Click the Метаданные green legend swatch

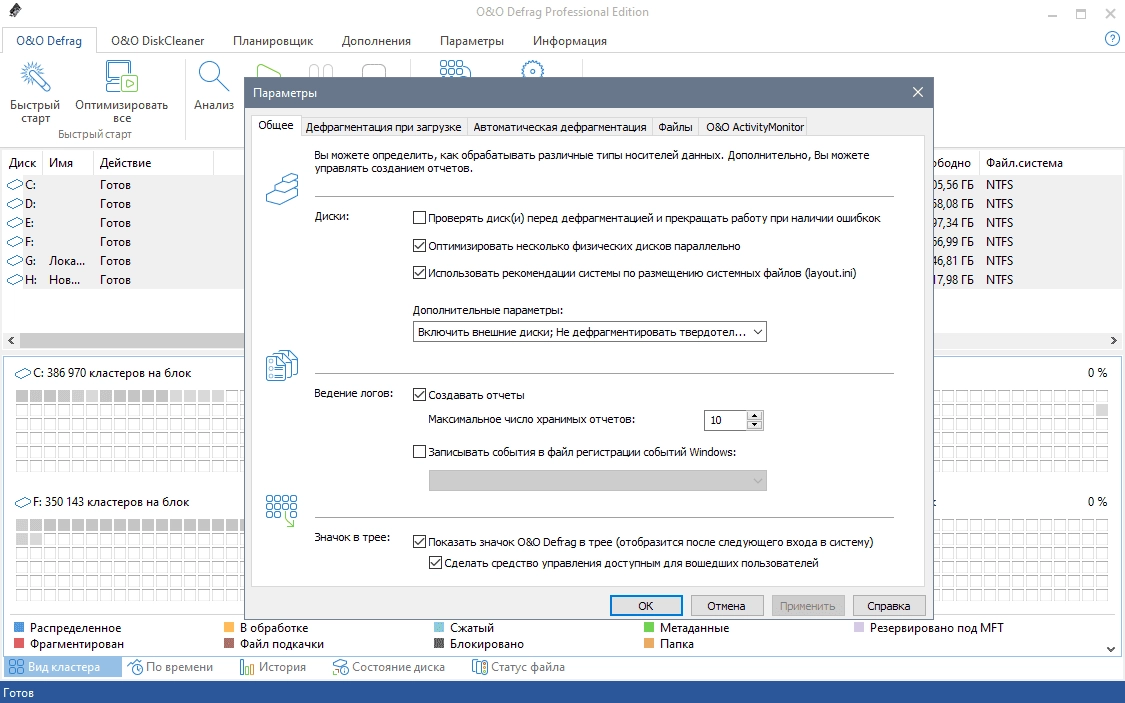click(x=649, y=628)
